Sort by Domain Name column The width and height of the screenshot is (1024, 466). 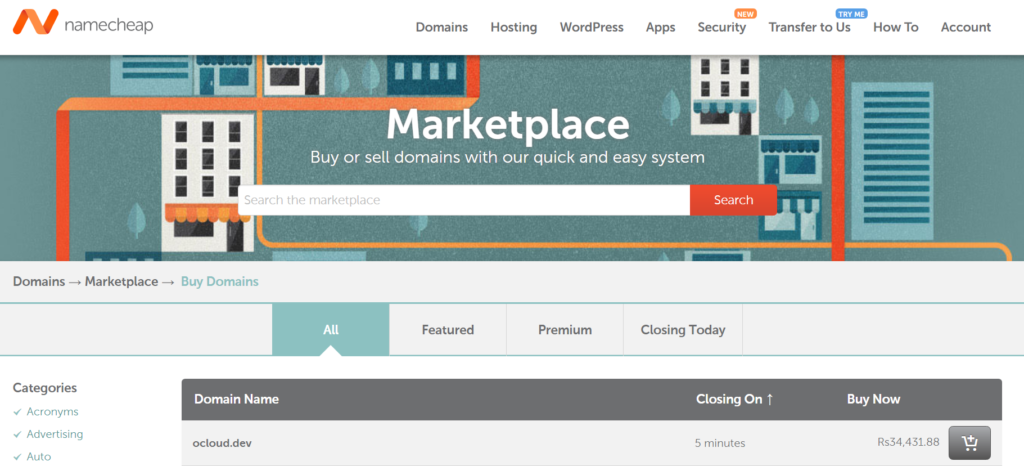236,399
